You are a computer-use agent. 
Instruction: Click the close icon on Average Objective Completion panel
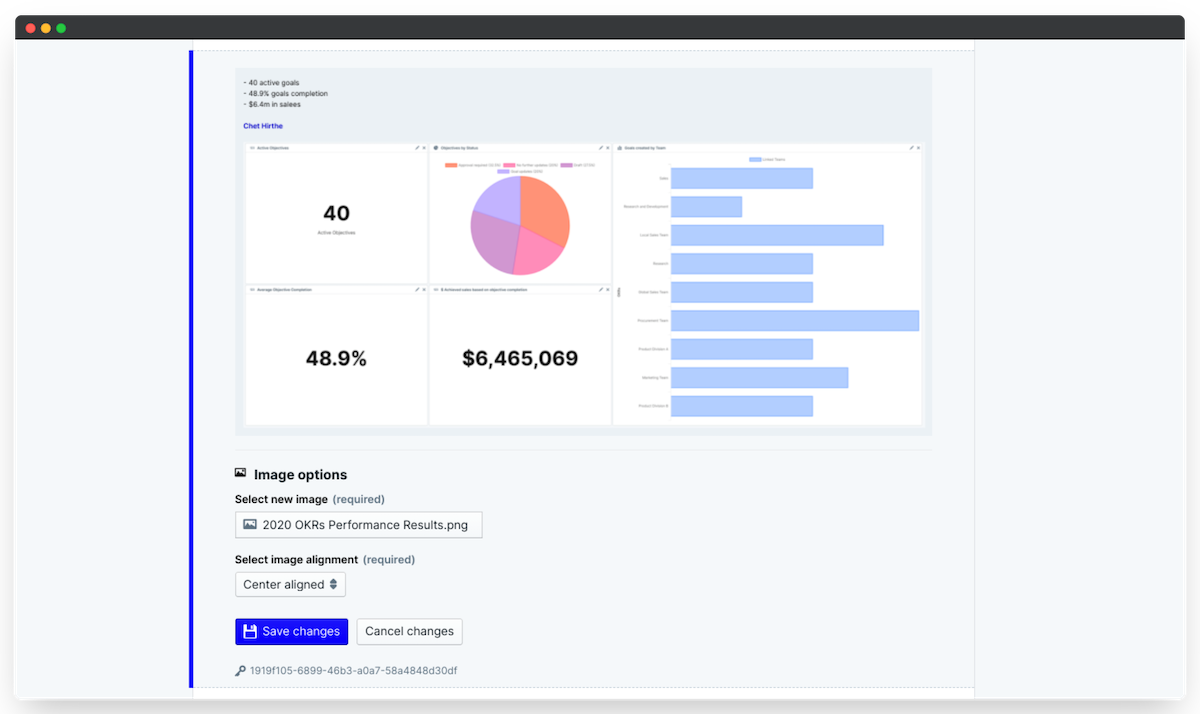point(424,290)
